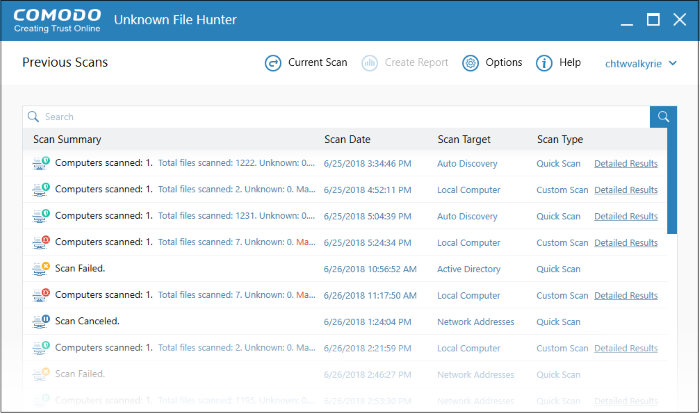
Task: Click status icon of the 6/25/2018 4:52:11 PM scan
Action: click(41, 189)
